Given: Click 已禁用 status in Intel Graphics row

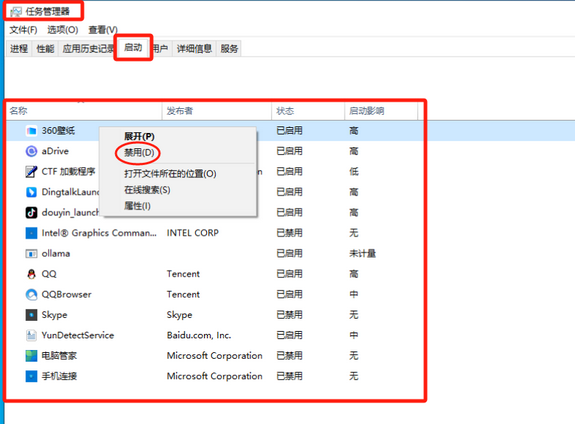Looking at the screenshot, I should click(x=289, y=233).
